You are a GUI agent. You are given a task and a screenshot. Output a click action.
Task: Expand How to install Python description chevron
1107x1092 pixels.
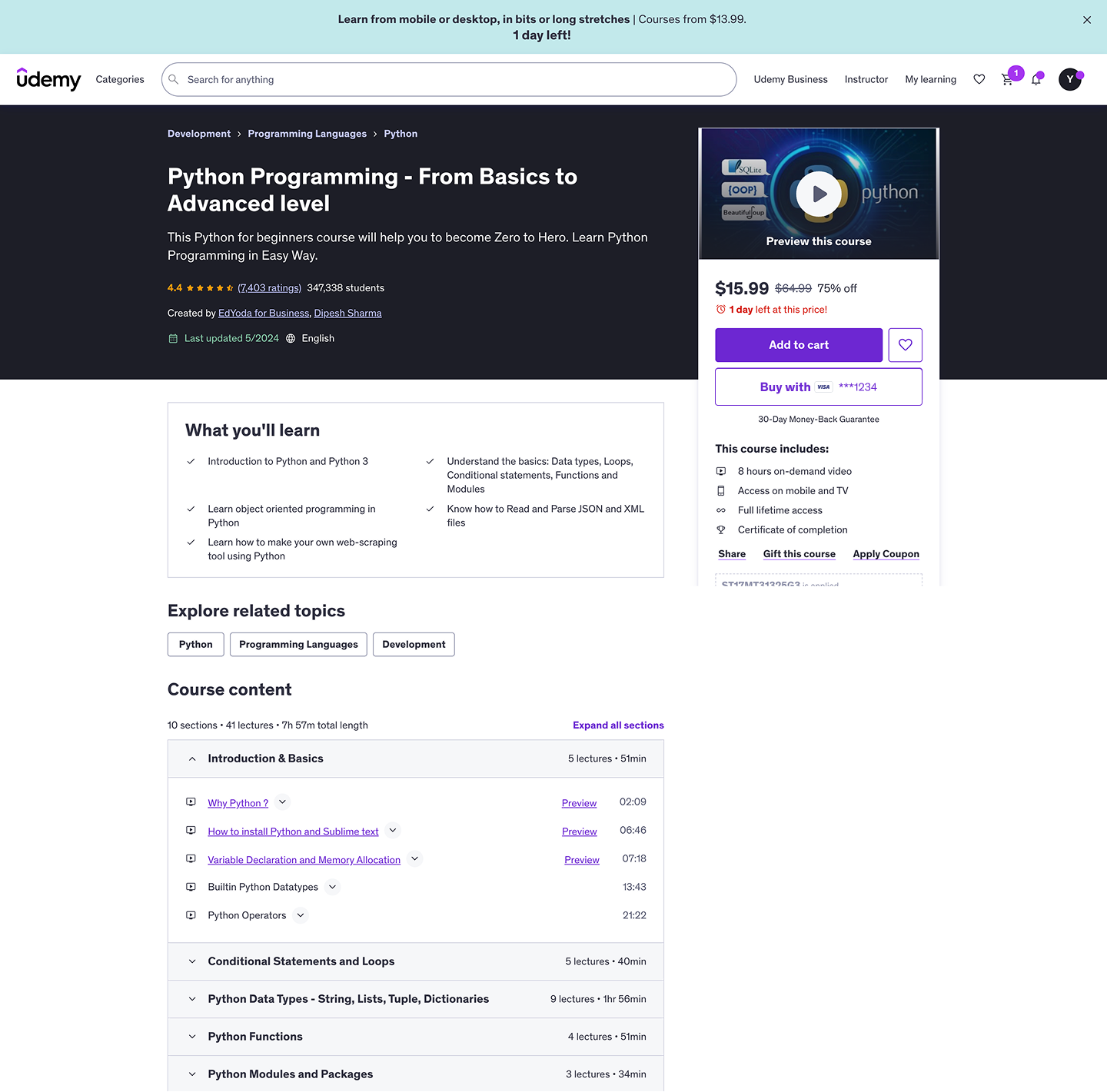(x=393, y=831)
